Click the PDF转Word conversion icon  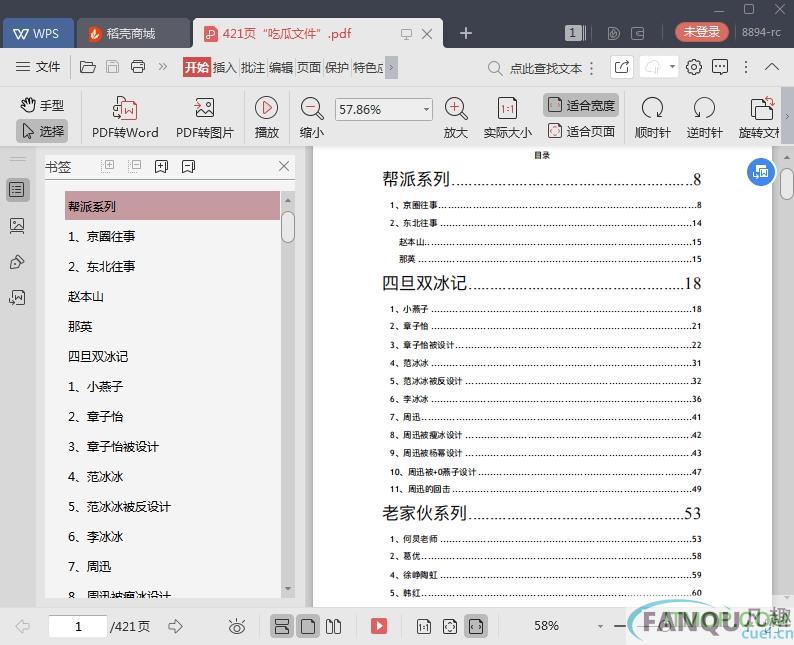point(125,109)
